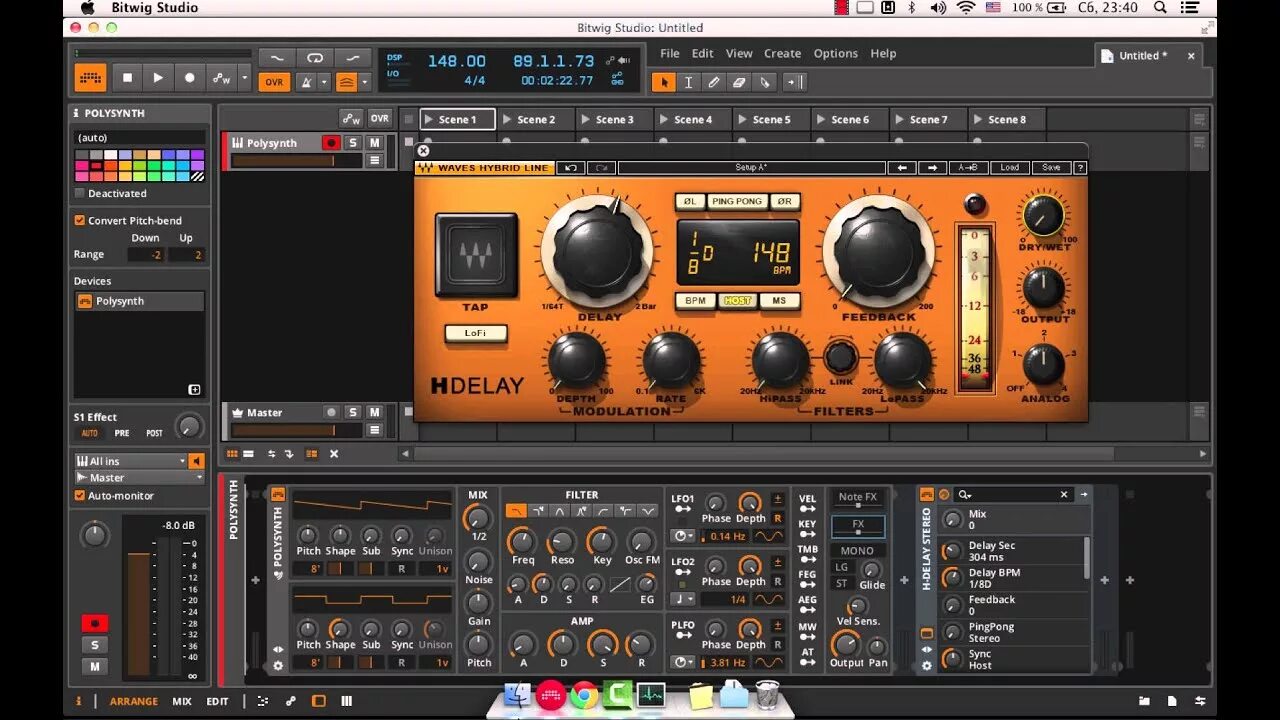Toggle the orange launcher grid view button
The image size is (1280, 720).
click(90, 77)
